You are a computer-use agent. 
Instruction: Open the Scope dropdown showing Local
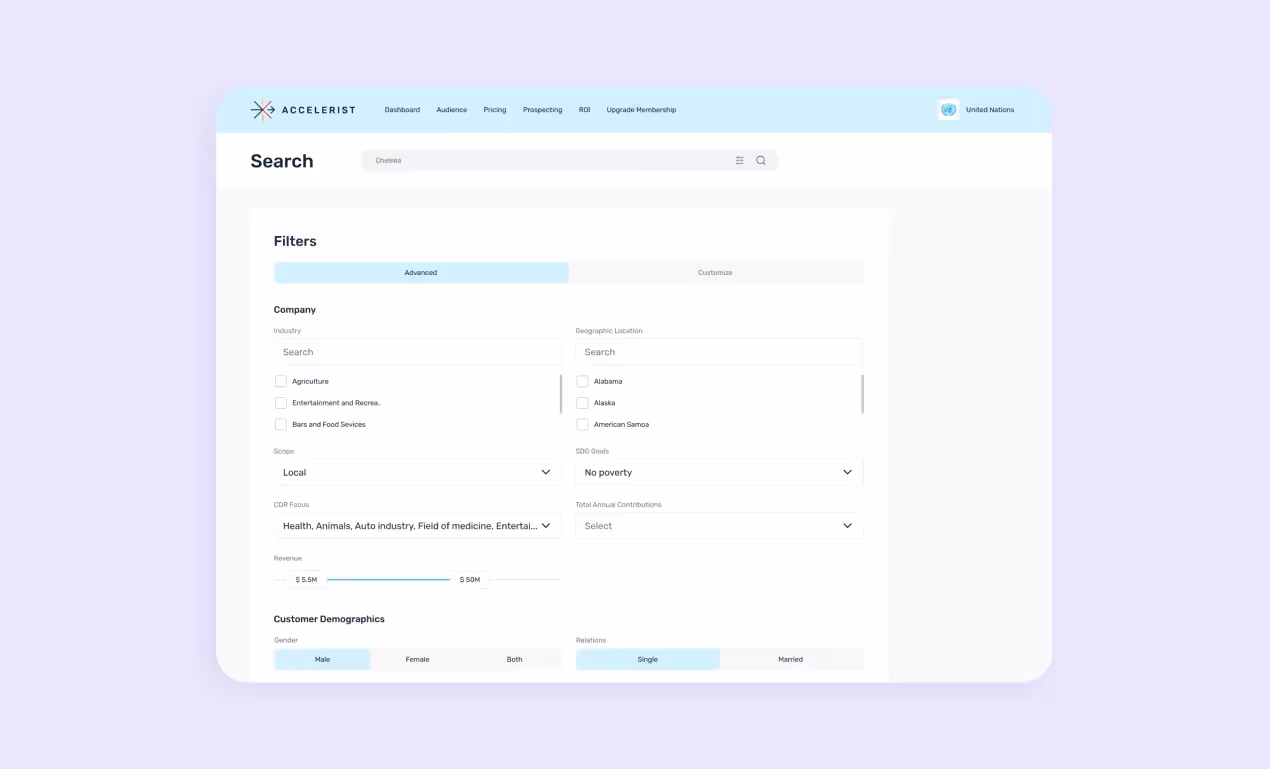coord(417,472)
